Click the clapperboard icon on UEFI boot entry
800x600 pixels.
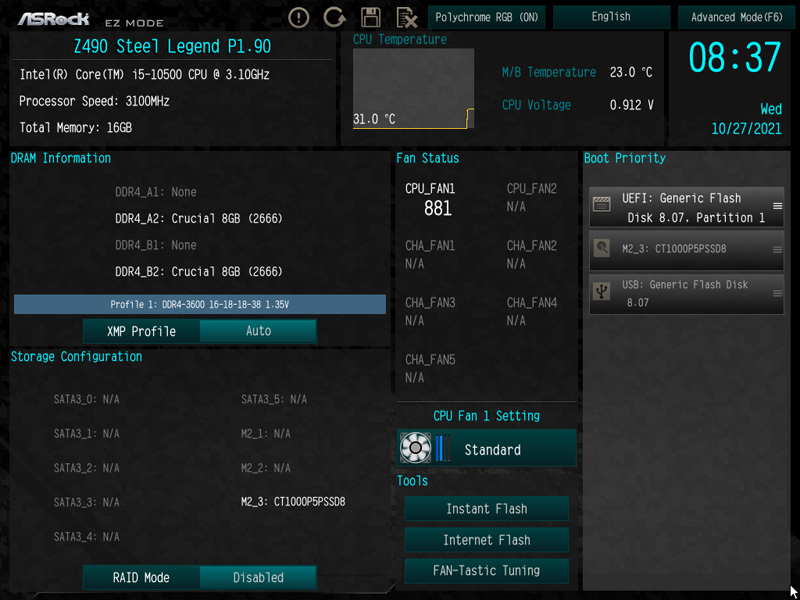[602, 205]
